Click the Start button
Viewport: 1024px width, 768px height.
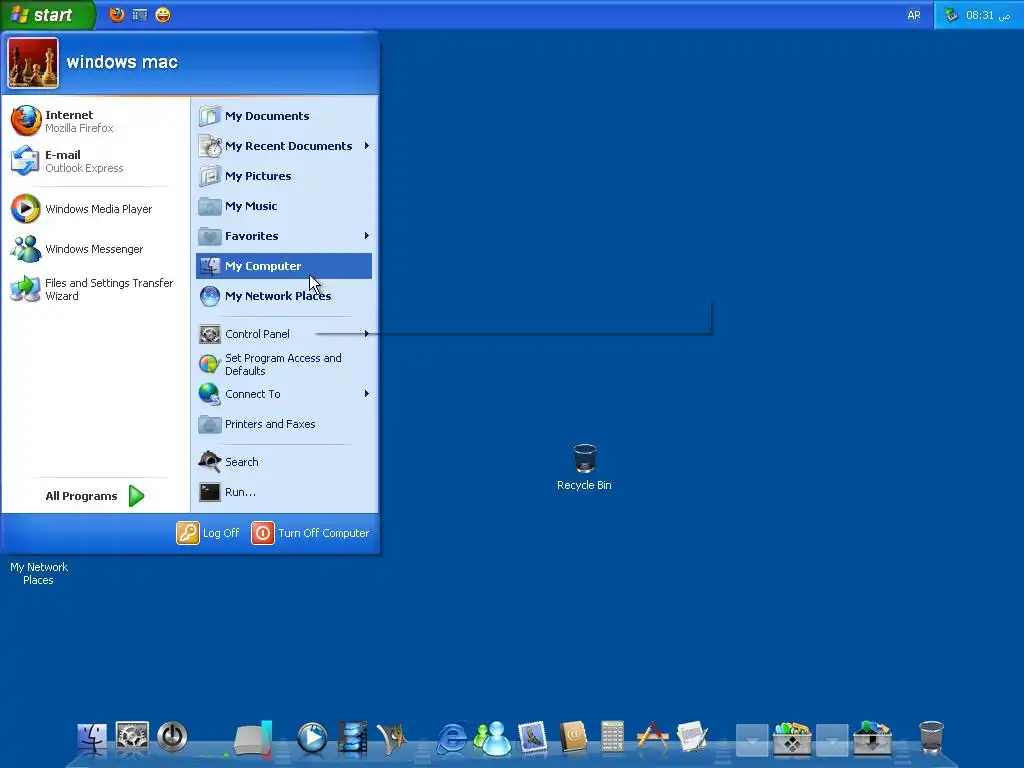coord(47,14)
